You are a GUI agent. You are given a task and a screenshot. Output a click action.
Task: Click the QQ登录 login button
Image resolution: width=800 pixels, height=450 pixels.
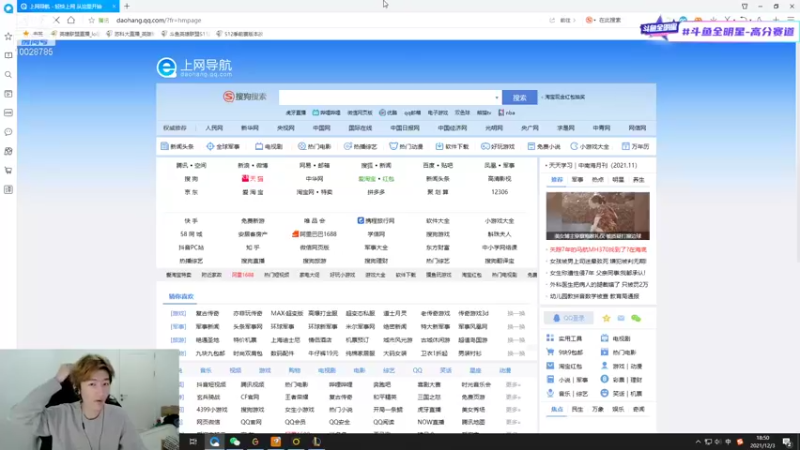pos(568,318)
